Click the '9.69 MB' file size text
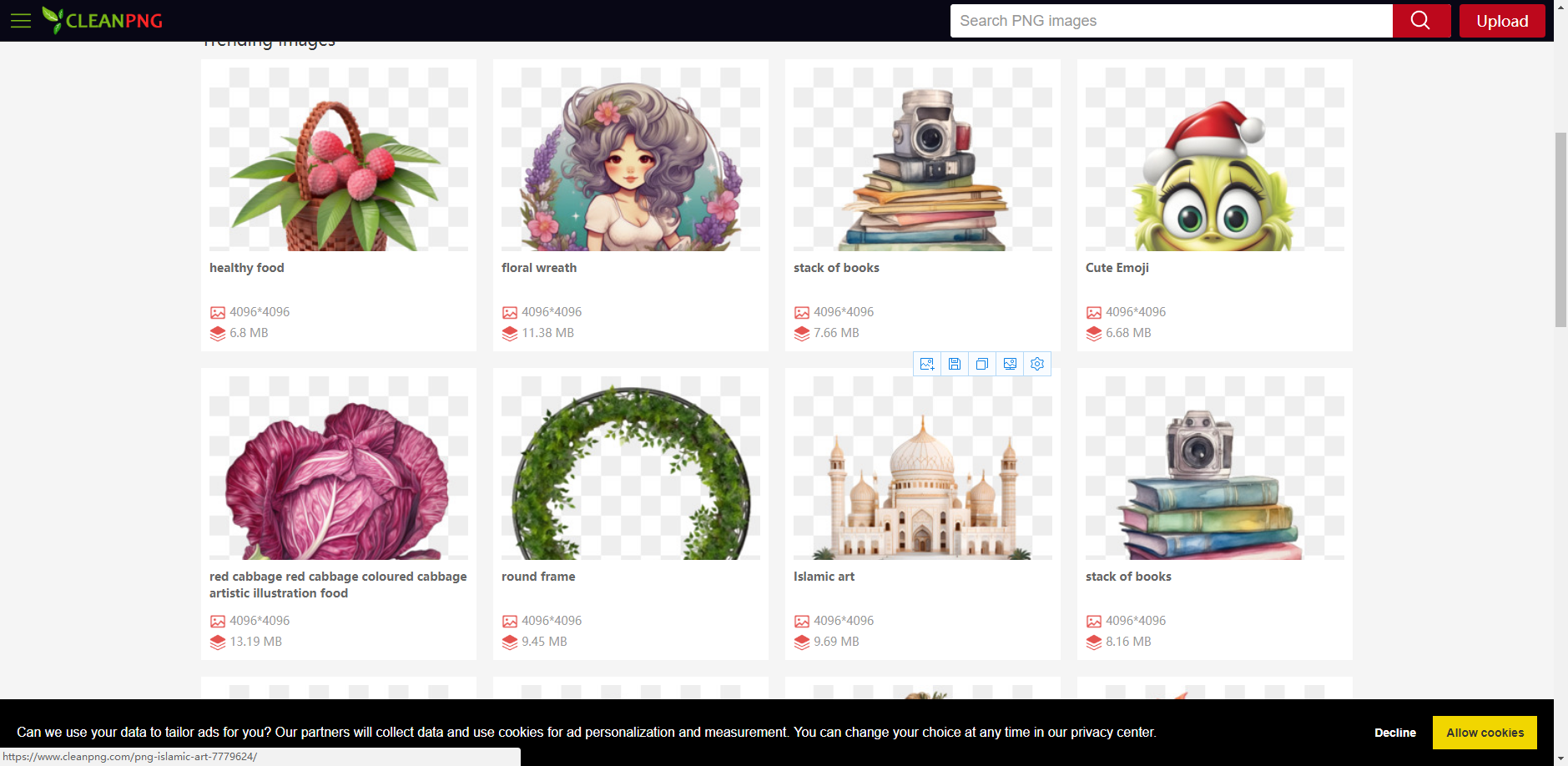The image size is (1568, 766). click(x=836, y=642)
